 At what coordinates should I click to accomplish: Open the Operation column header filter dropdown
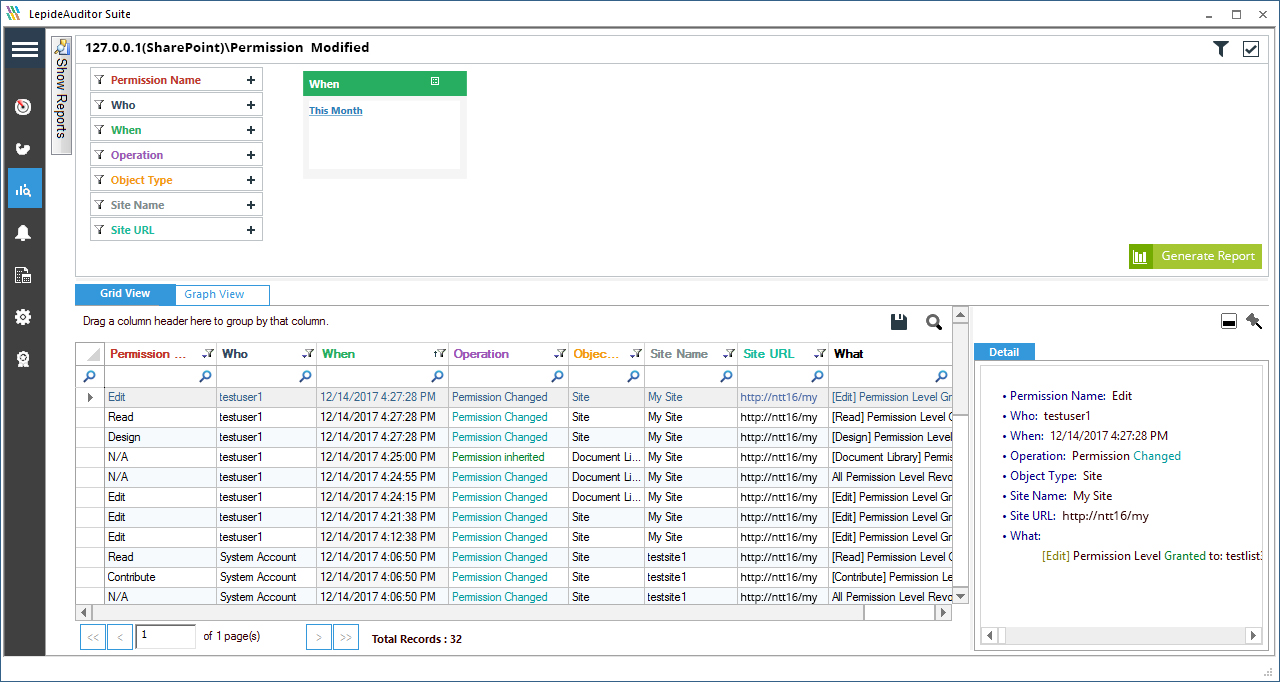click(x=559, y=354)
